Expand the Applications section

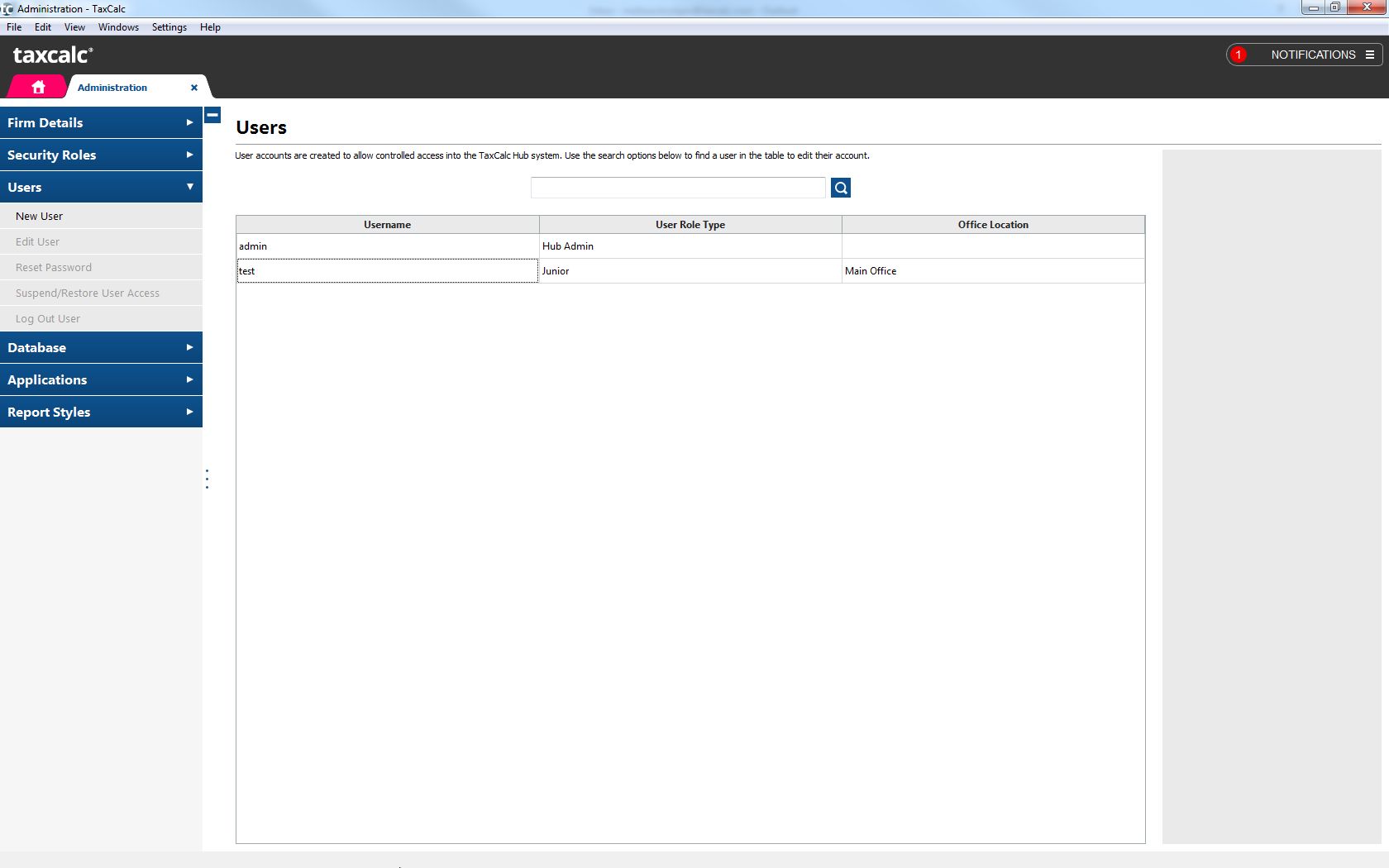(101, 379)
